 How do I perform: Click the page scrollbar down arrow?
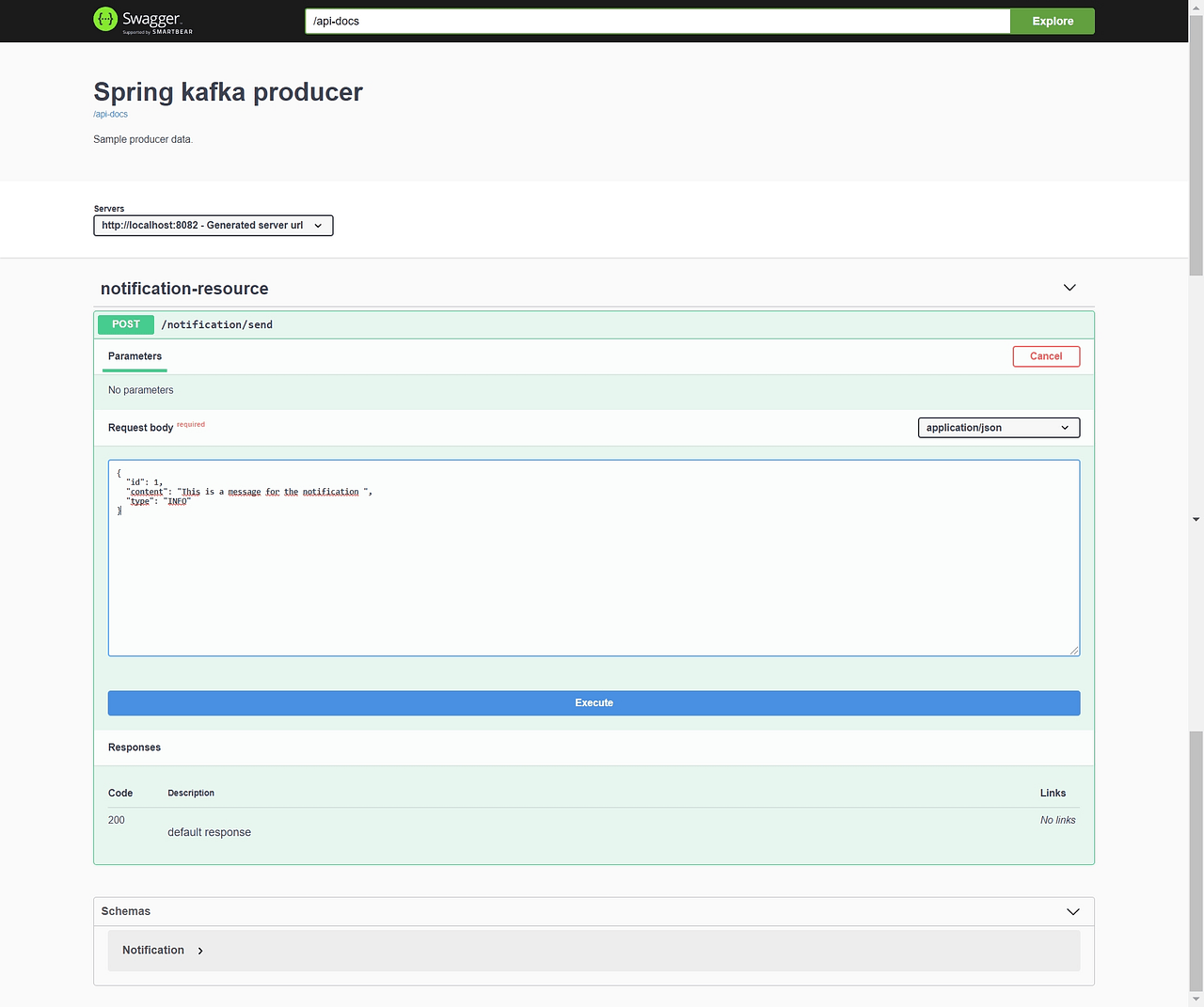pyautogui.click(x=1196, y=999)
